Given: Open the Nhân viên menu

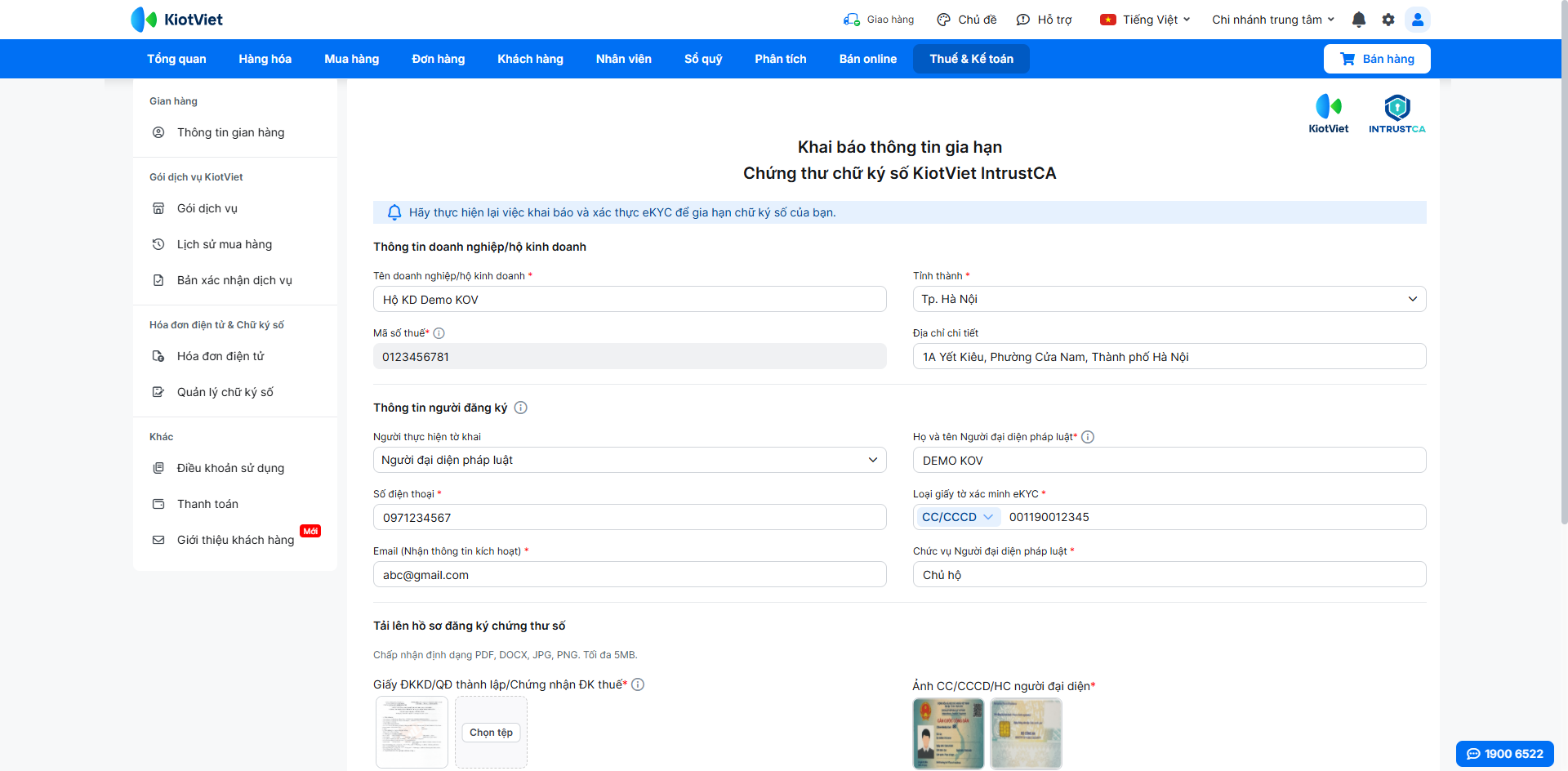Looking at the screenshot, I should pyautogui.click(x=624, y=59).
